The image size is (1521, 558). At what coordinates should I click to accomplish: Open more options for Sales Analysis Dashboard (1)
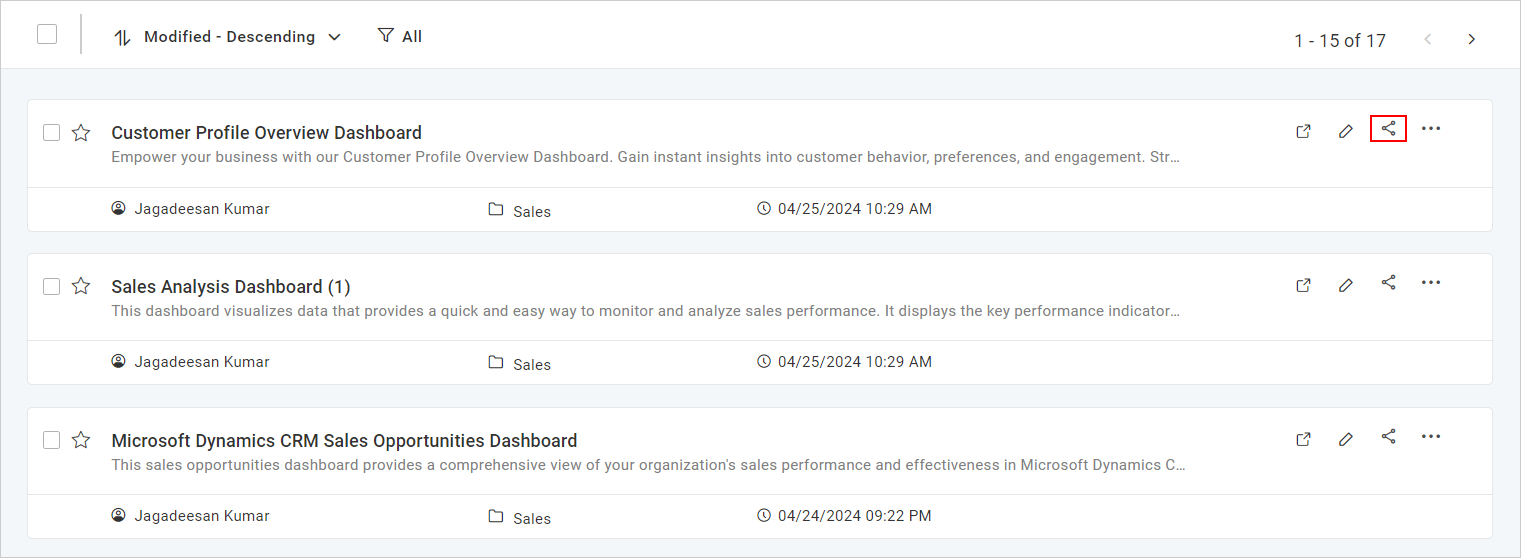tap(1431, 283)
